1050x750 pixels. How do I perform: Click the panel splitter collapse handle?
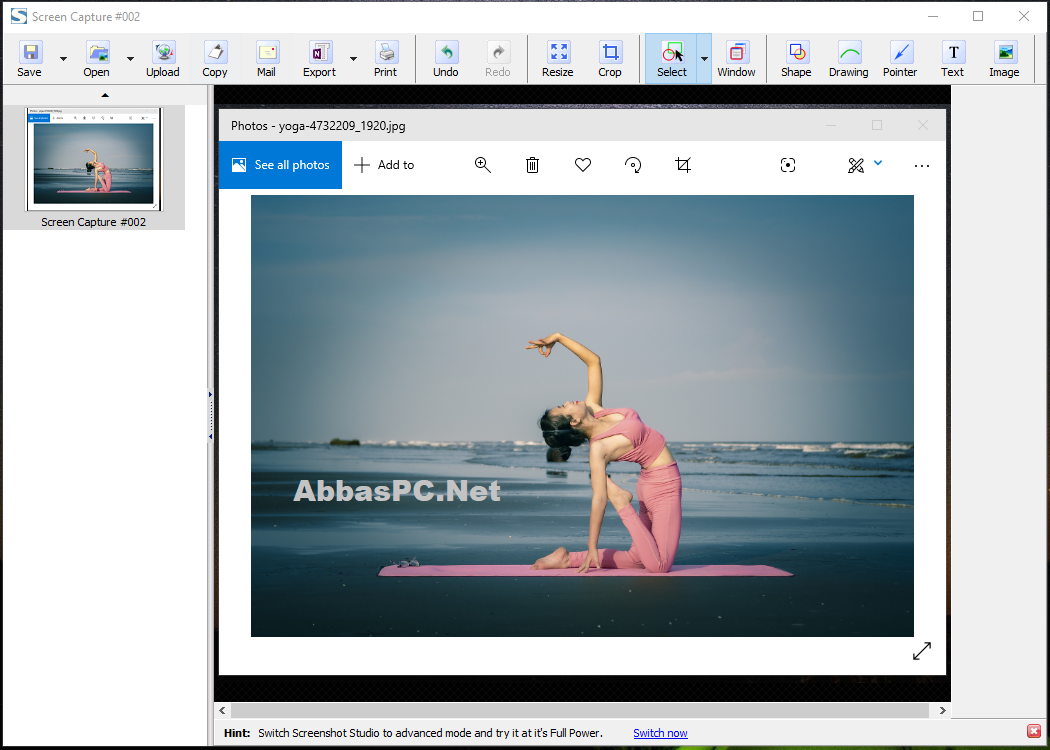point(210,416)
